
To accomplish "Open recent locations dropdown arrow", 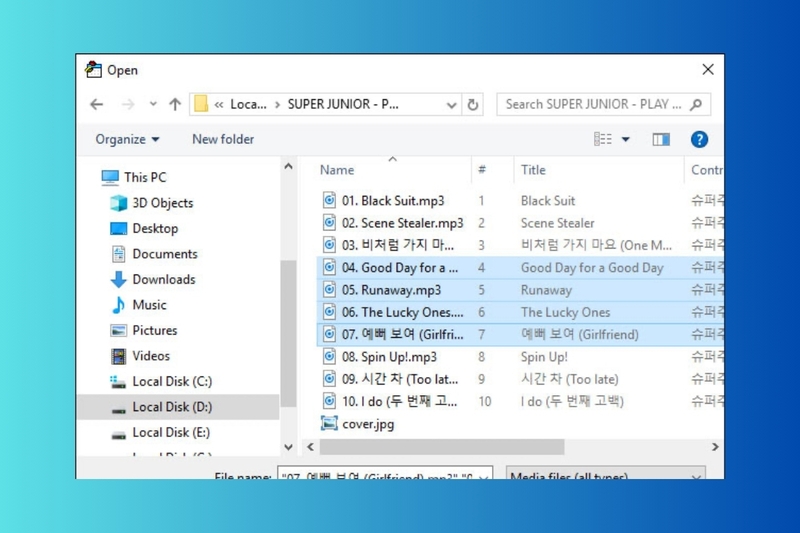I will (153, 104).
